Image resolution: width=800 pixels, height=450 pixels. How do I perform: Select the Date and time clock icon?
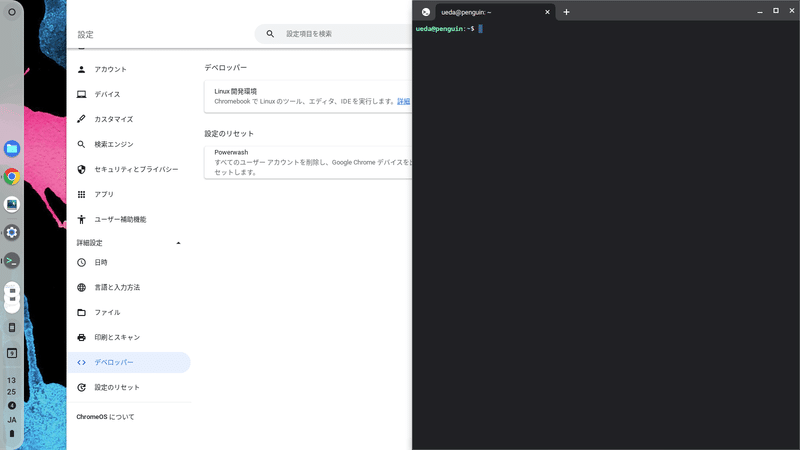81,262
